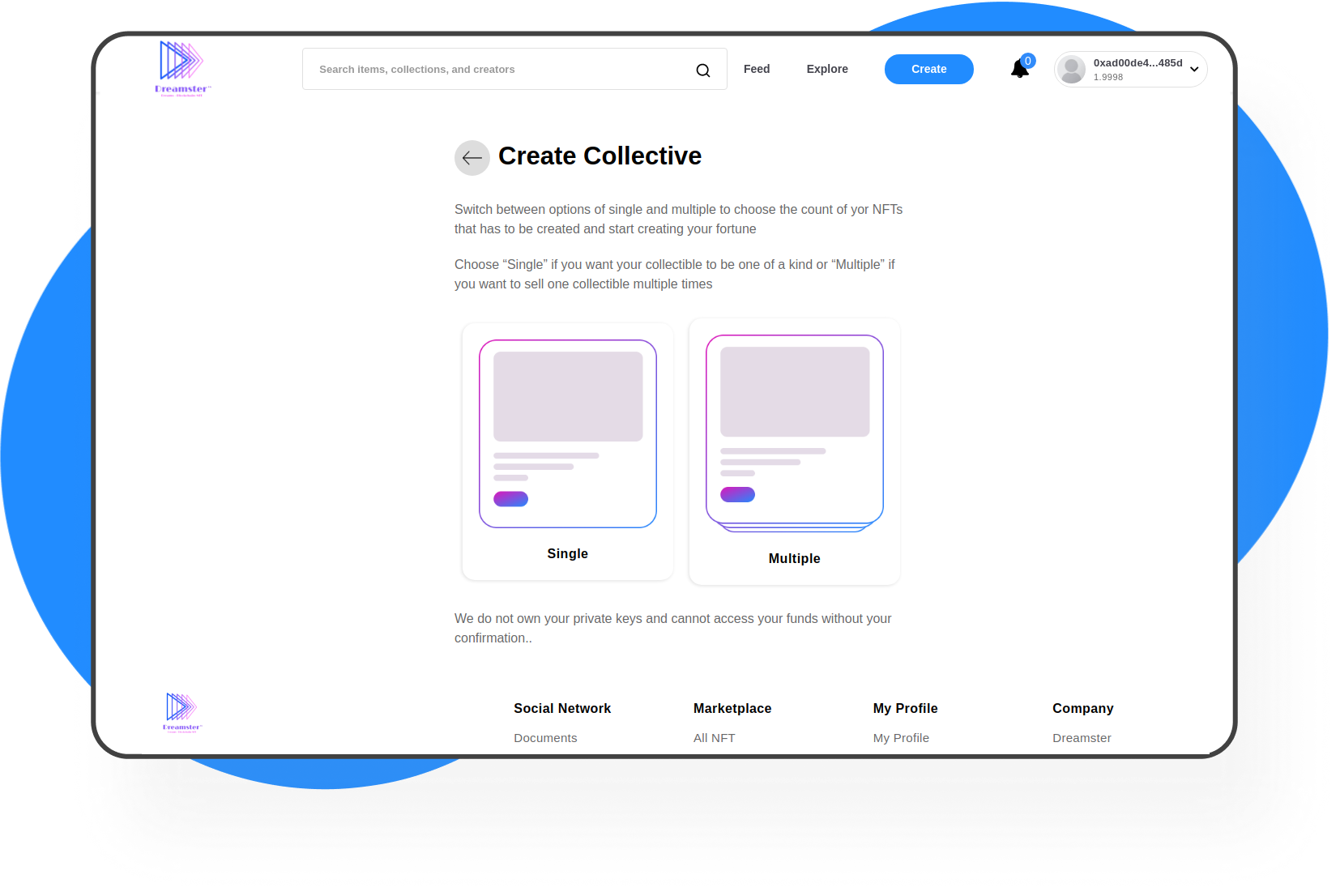This screenshot has width=1340, height=896.
Task: Open the My Profile footer link
Action: tap(901, 738)
